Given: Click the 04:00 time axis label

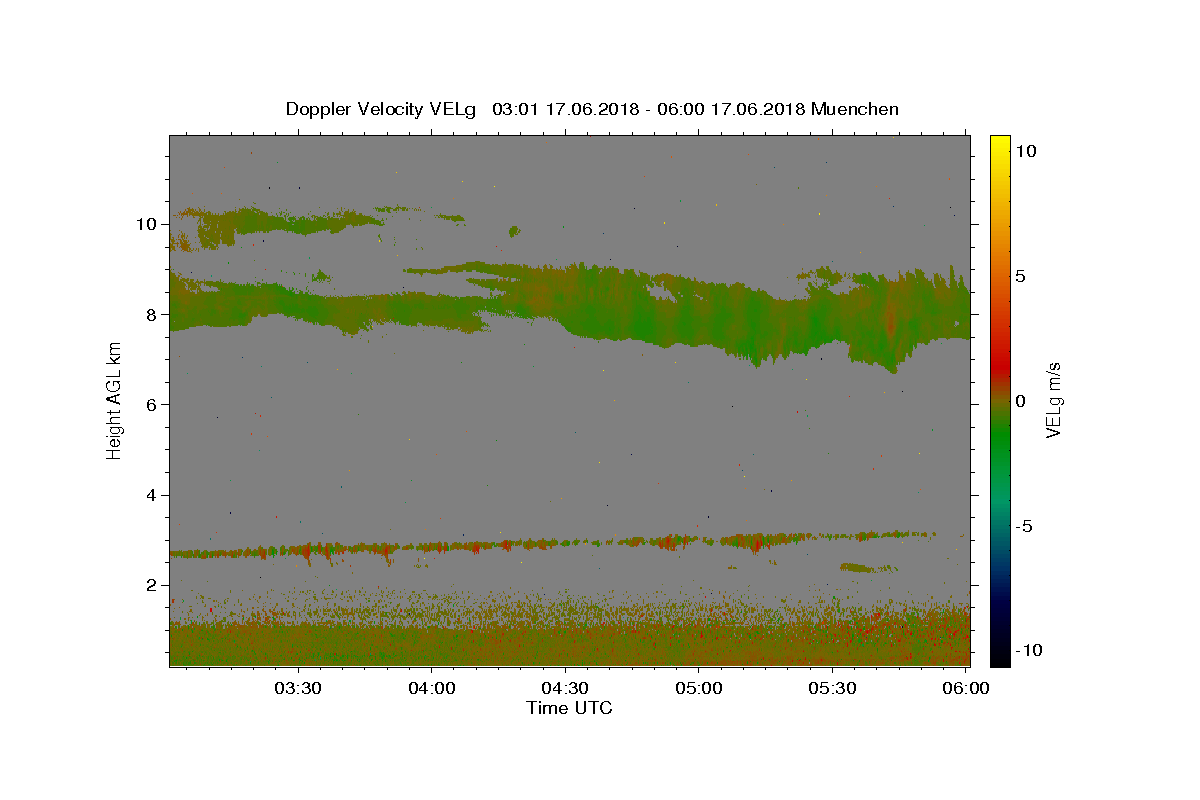Looking at the screenshot, I should (x=432, y=688).
